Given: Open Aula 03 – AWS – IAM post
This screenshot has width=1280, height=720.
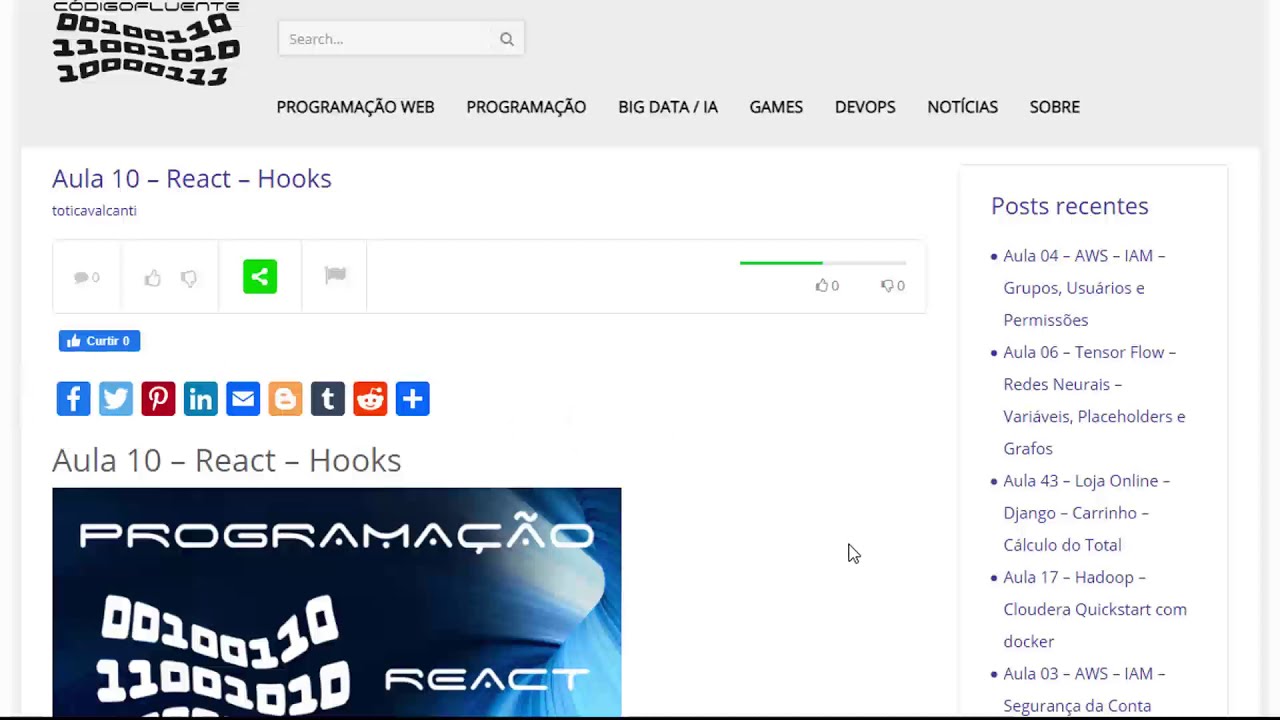Looking at the screenshot, I should tap(1084, 690).
